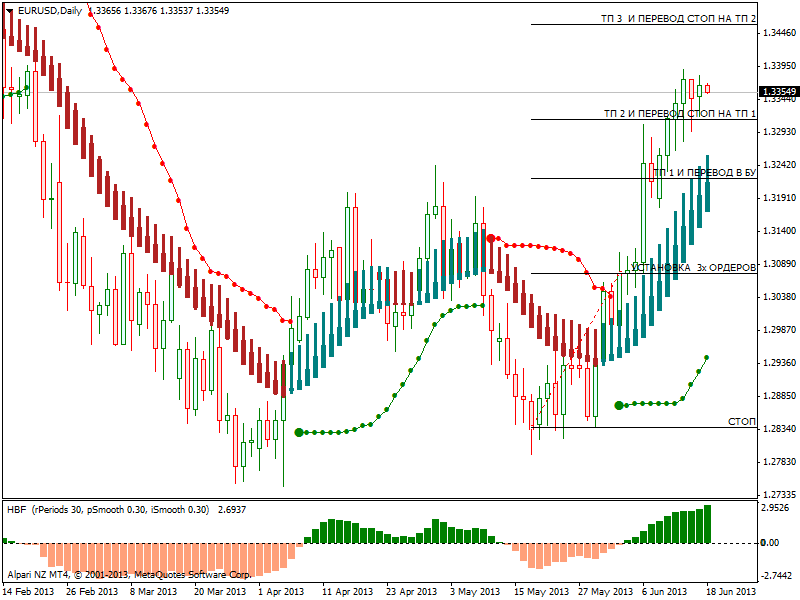Image resolution: width=800 pixels, height=600 pixels.
Task: Select the EURUSD,Daily chart title
Action: (x=49, y=11)
